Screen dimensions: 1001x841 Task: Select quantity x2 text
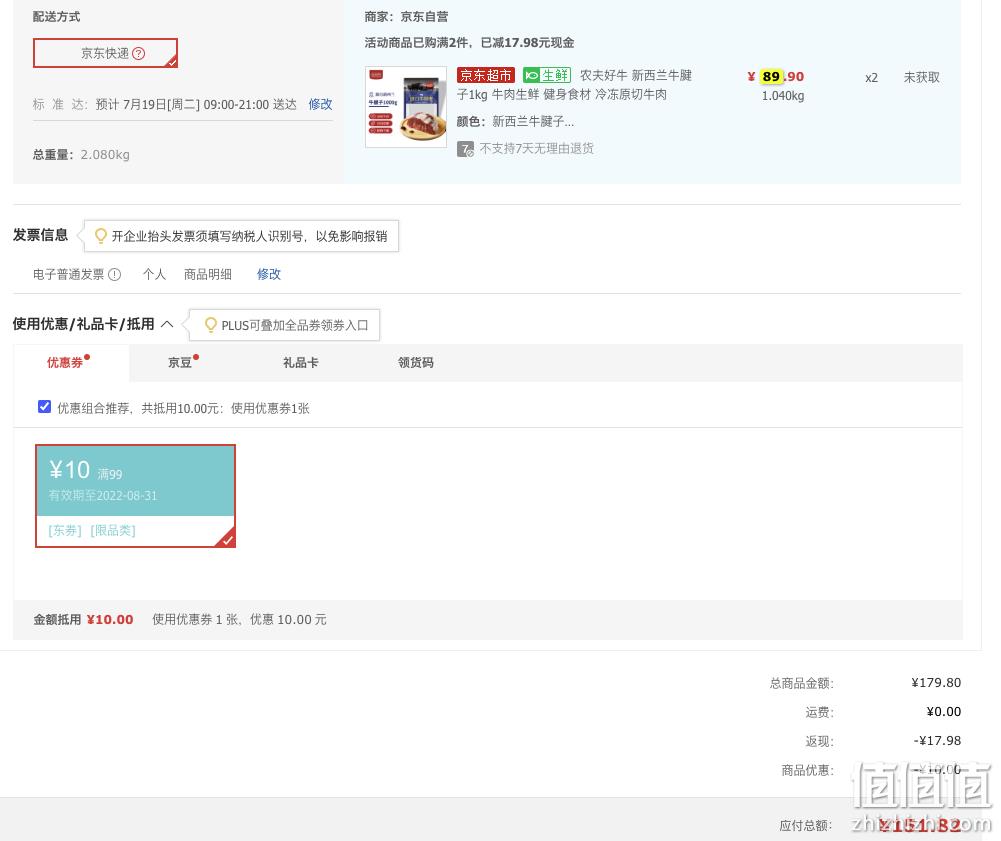(x=871, y=78)
